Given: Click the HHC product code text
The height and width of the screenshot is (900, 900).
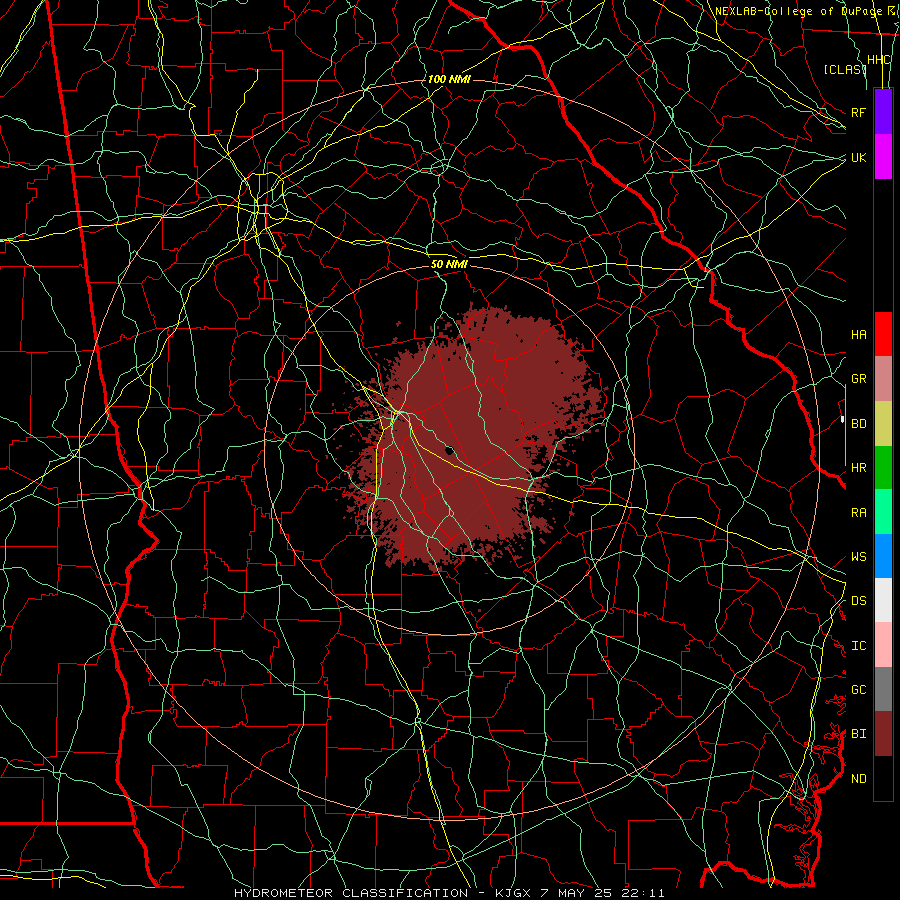Looking at the screenshot, I should pyautogui.click(x=879, y=60).
